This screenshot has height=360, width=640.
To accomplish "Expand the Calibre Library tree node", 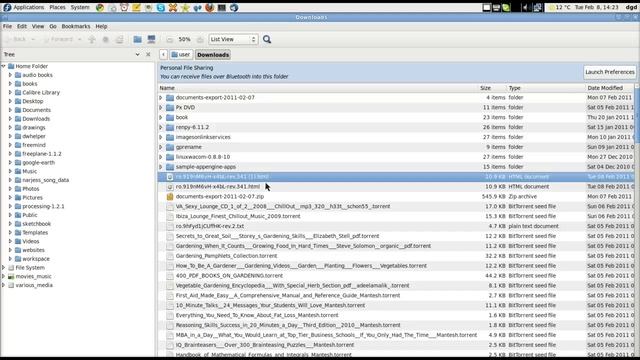I will point(10,93).
